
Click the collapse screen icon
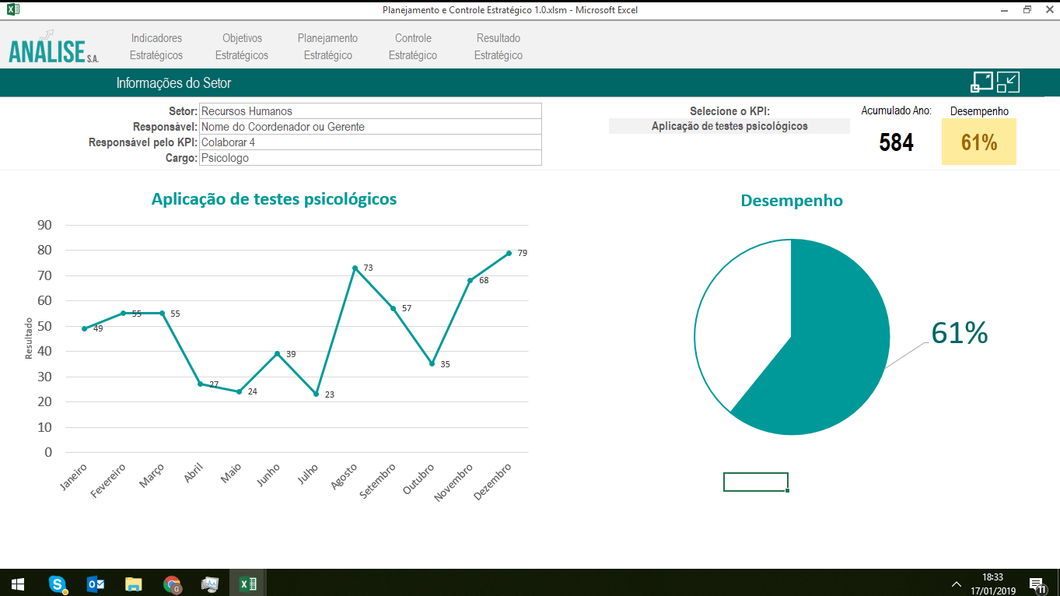(1008, 82)
